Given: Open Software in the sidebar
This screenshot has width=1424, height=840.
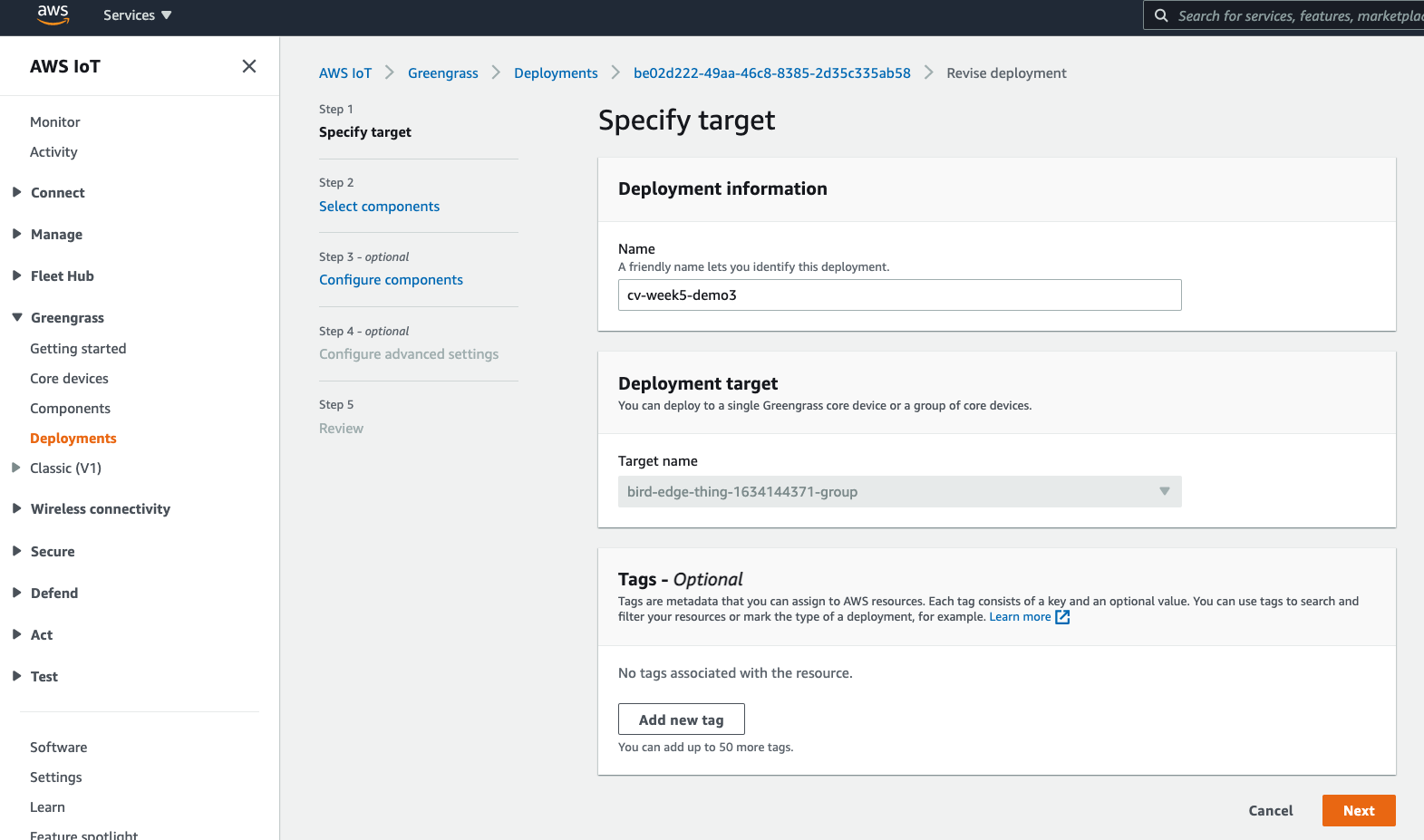Looking at the screenshot, I should pos(59,748).
